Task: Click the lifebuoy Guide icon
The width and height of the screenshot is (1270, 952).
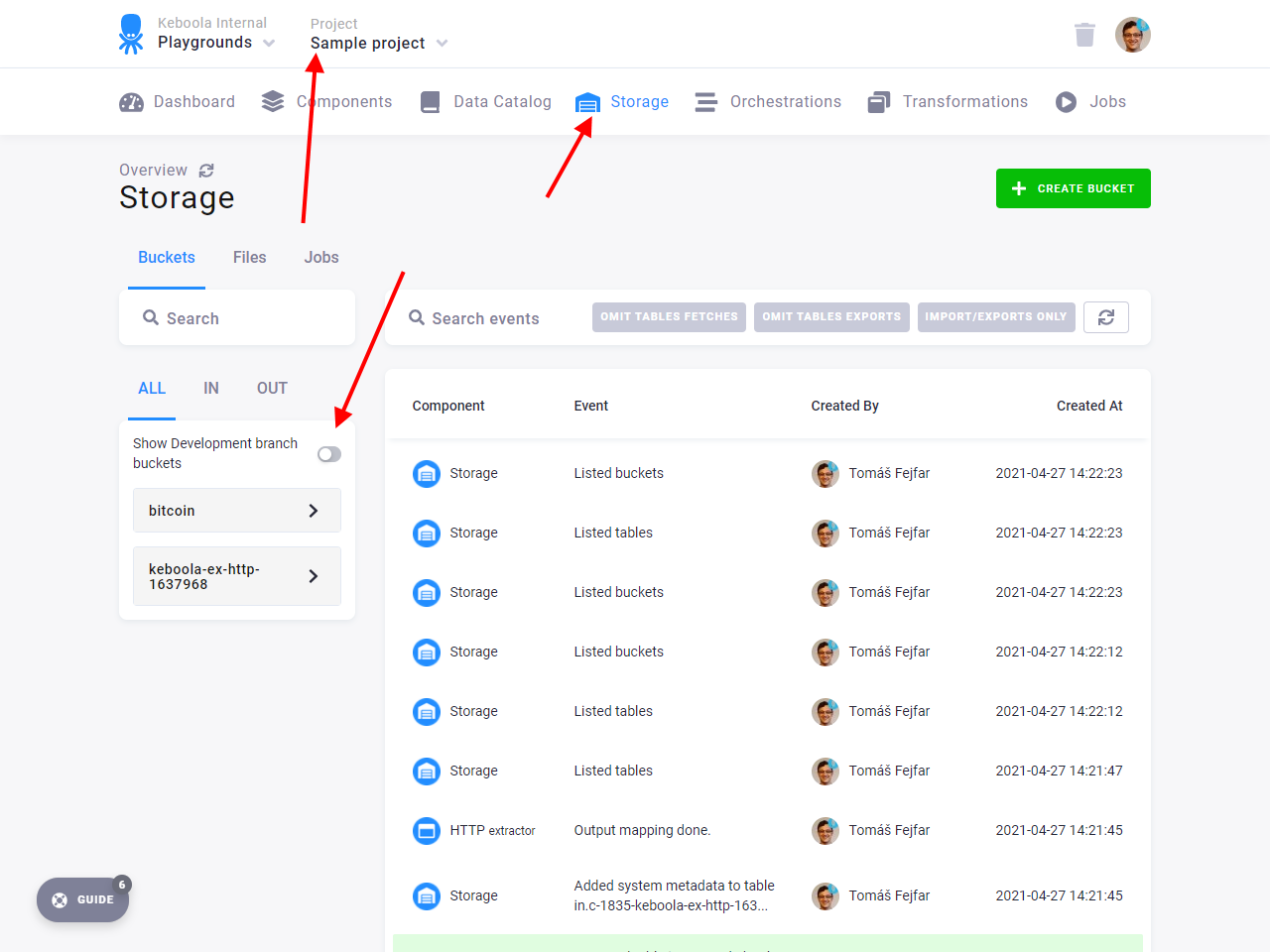Action: (60, 900)
